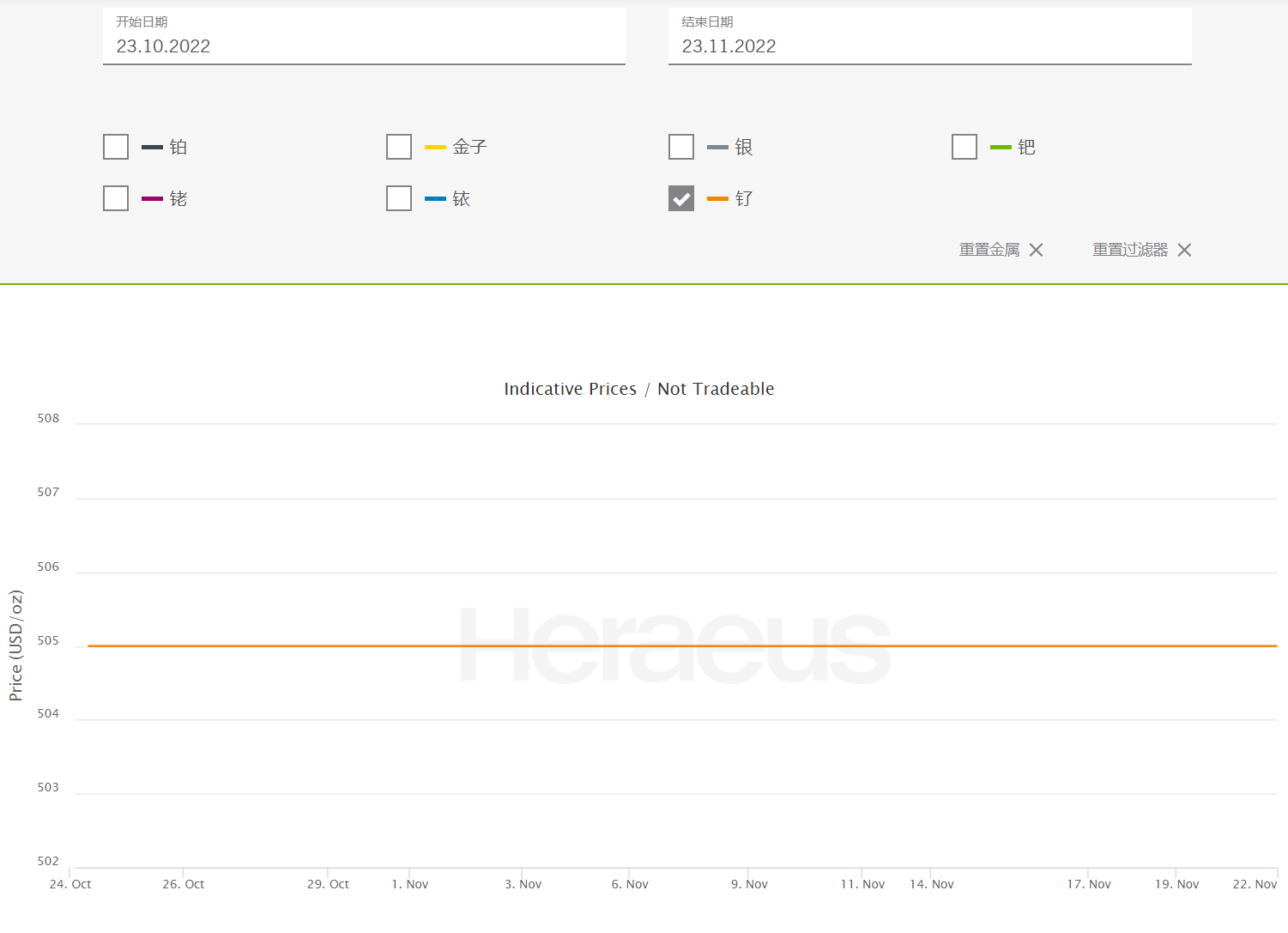The height and width of the screenshot is (933, 1288).
Task: Select the 铑 (rhodium) checkbox
Action: click(x=116, y=198)
